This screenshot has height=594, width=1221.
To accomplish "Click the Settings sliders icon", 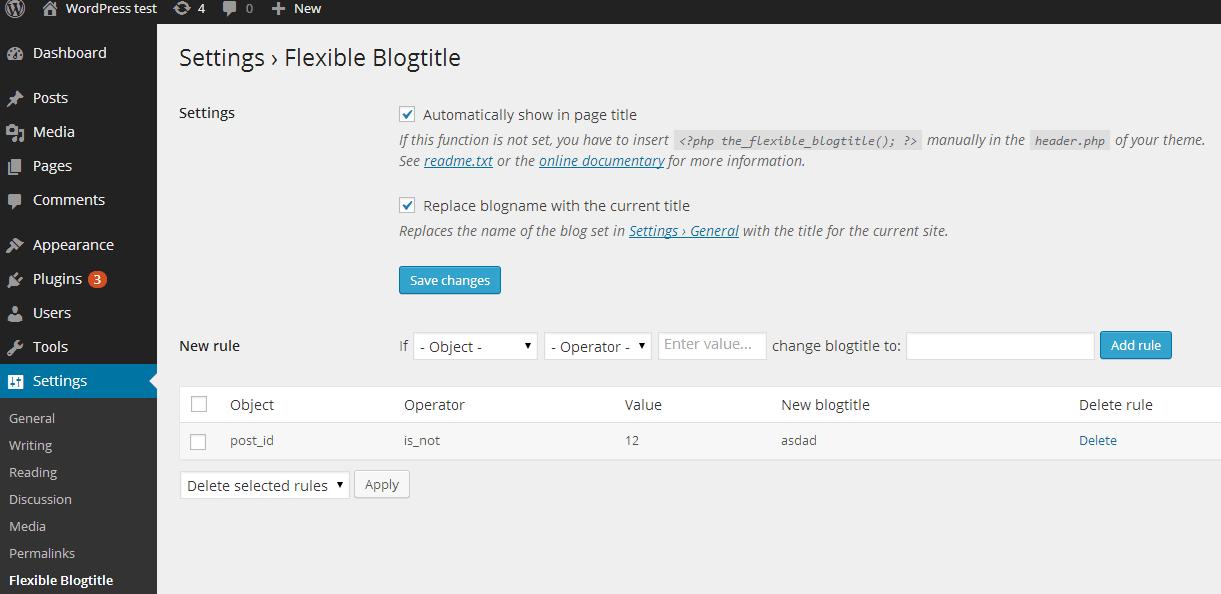I will point(15,381).
